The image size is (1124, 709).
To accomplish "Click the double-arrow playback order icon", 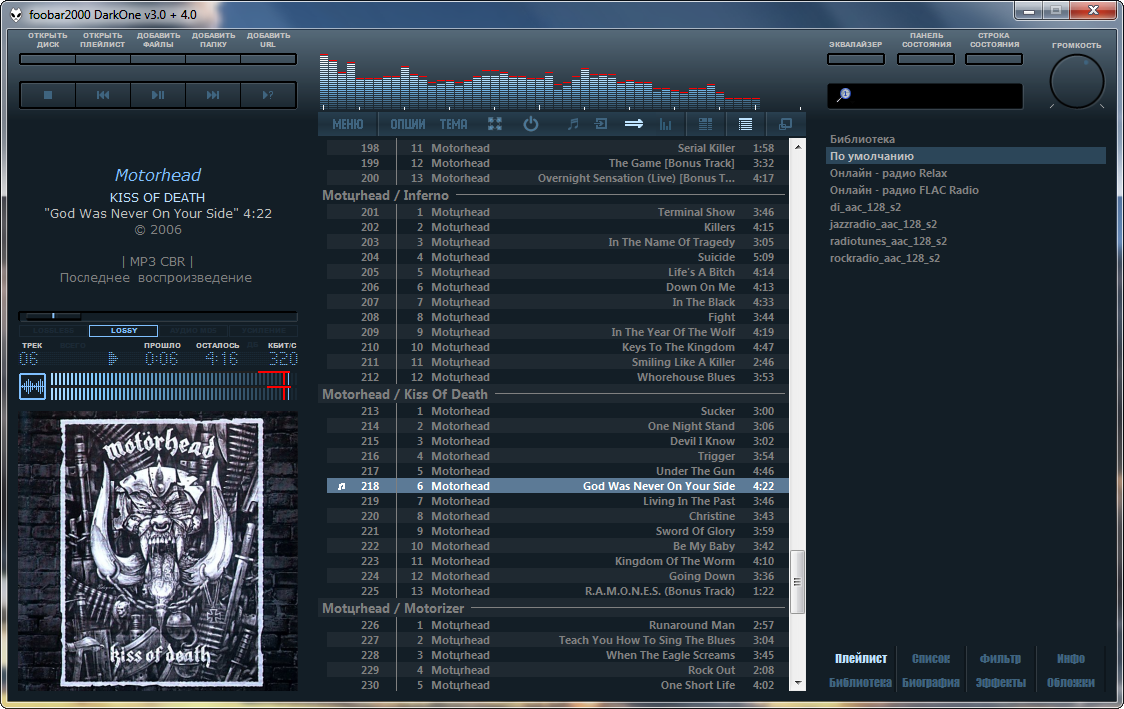I will [634, 124].
